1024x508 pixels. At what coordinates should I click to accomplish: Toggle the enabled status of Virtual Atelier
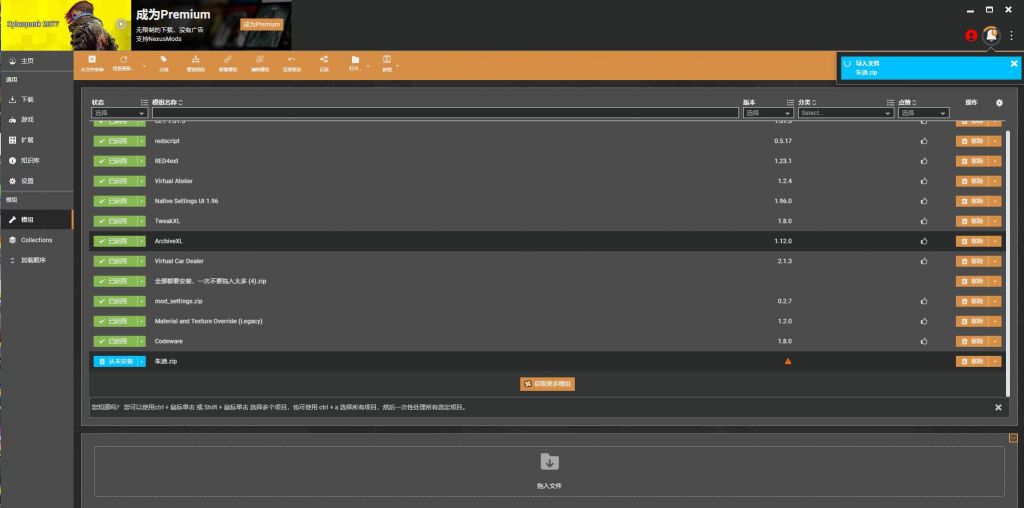(x=115, y=181)
